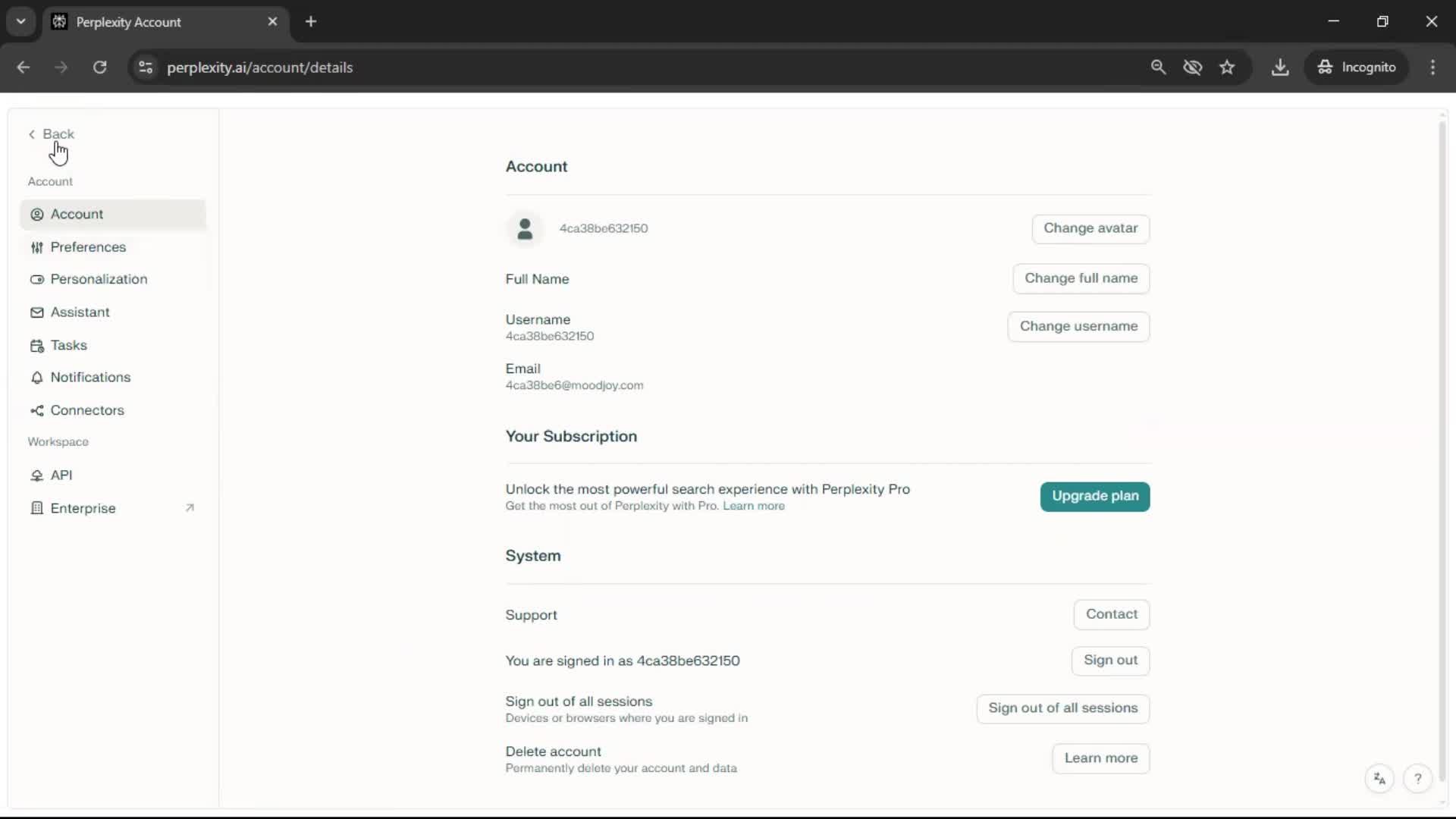
Task: Open Chrome three-dot menu
Action: coord(1432,67)
